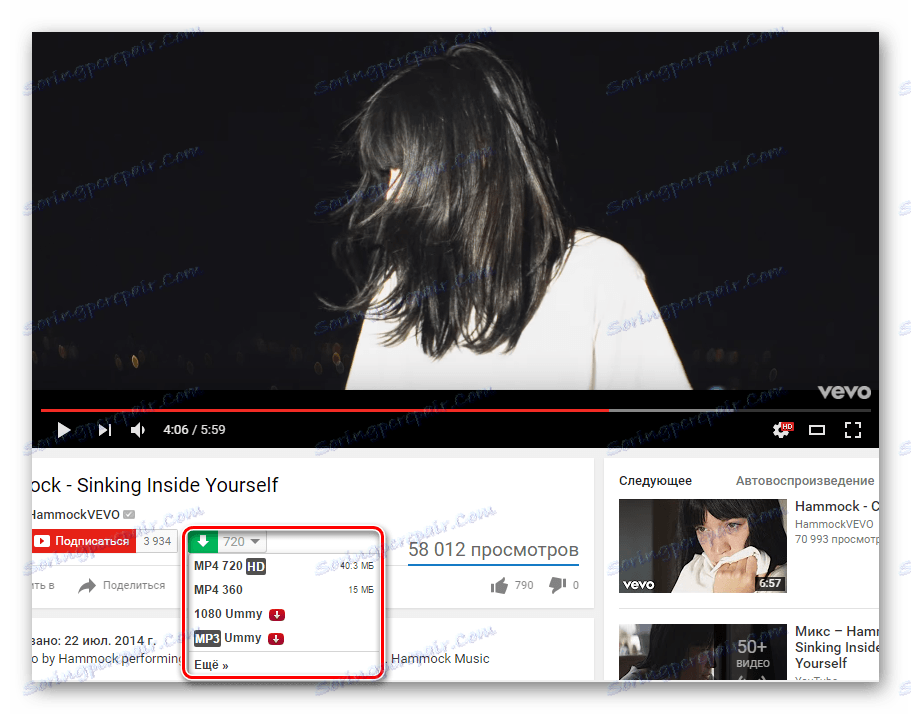Click the 4:06 / 5:59 time display
911x714 pixels.
point(194,430)
